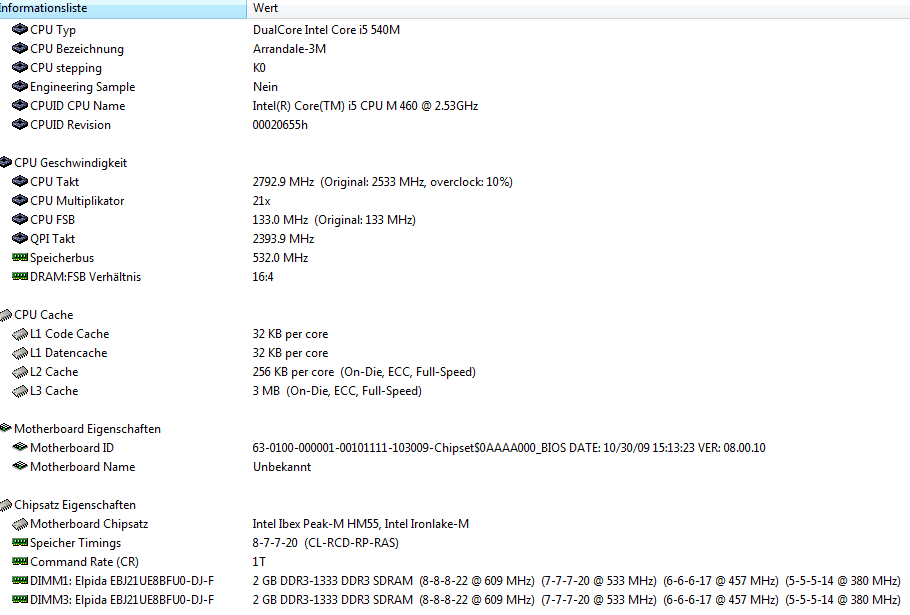
Task: Select the DIMM3 memory module icon
Action: click(20, 599)
